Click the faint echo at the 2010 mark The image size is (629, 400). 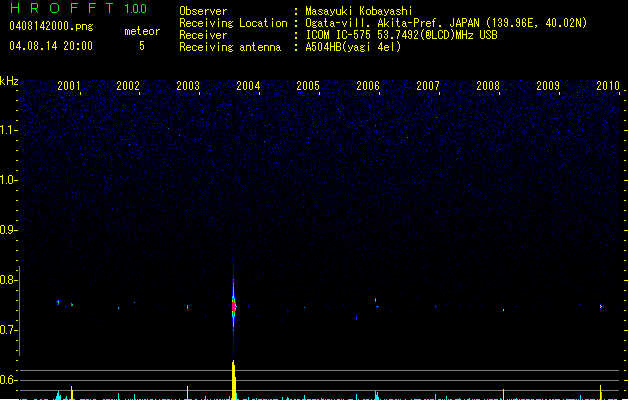[x=601, y=307]
